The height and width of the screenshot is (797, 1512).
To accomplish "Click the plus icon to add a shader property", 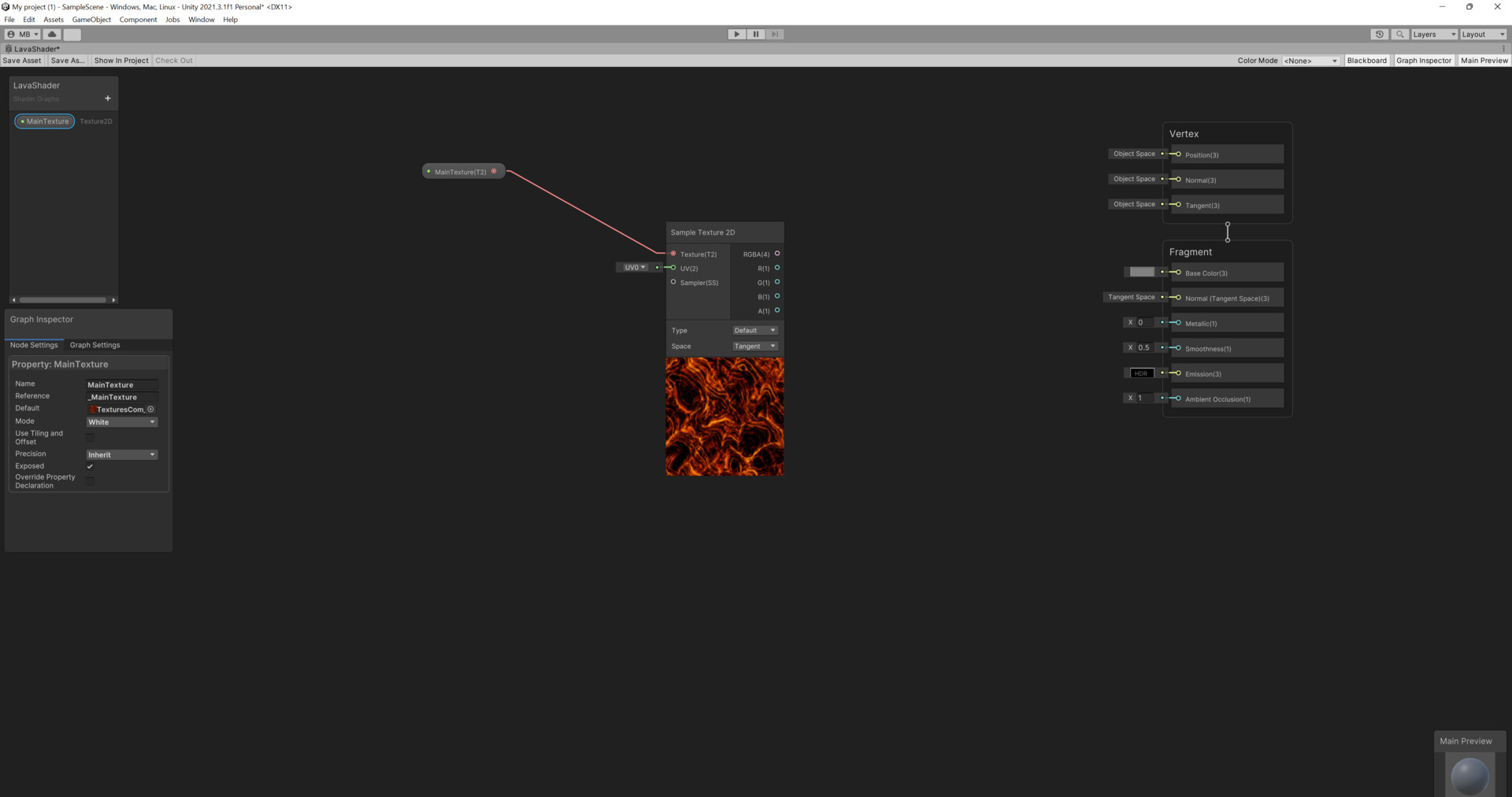I will point(107,98).
